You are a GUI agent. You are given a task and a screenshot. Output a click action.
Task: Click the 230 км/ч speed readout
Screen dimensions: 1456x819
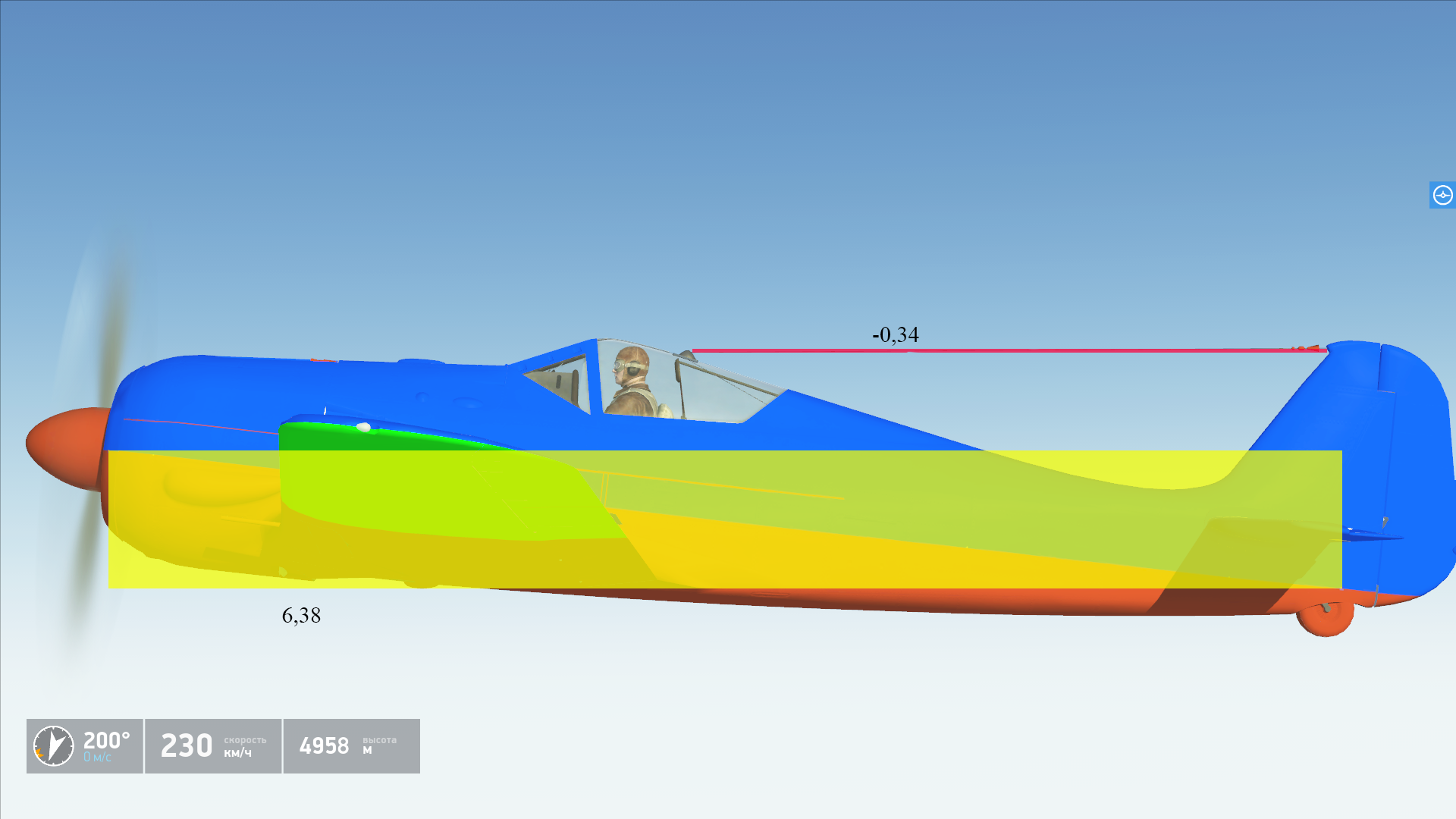click(213, 746)
